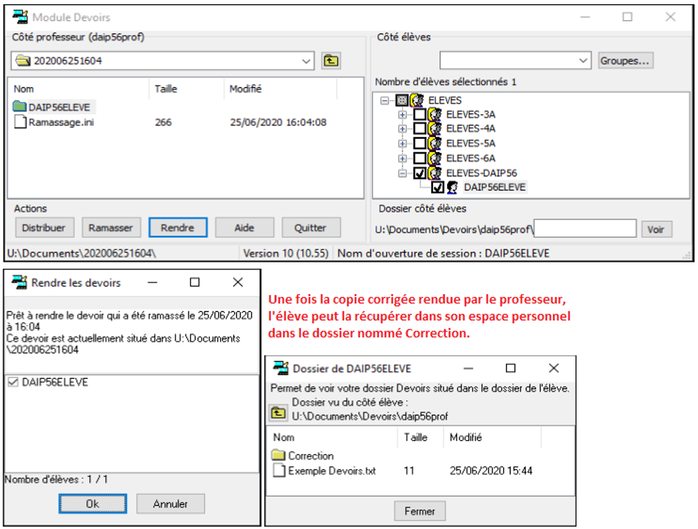Open the Correction folder

(310, 456)
